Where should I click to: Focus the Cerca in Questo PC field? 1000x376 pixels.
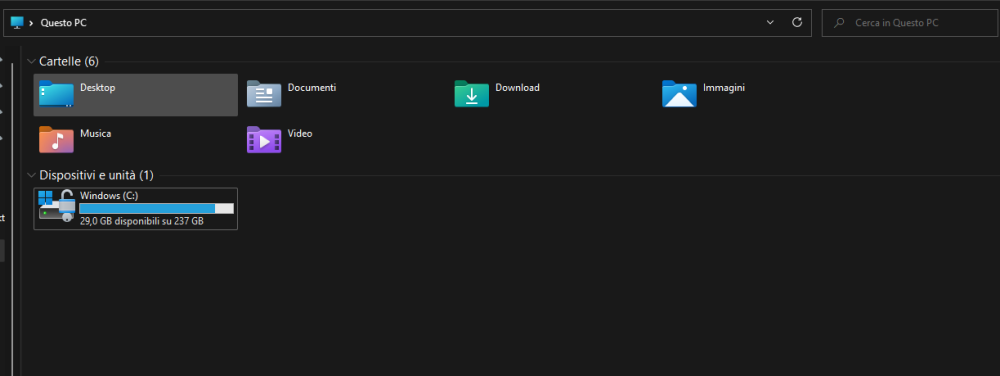click(x=910, y=23)
